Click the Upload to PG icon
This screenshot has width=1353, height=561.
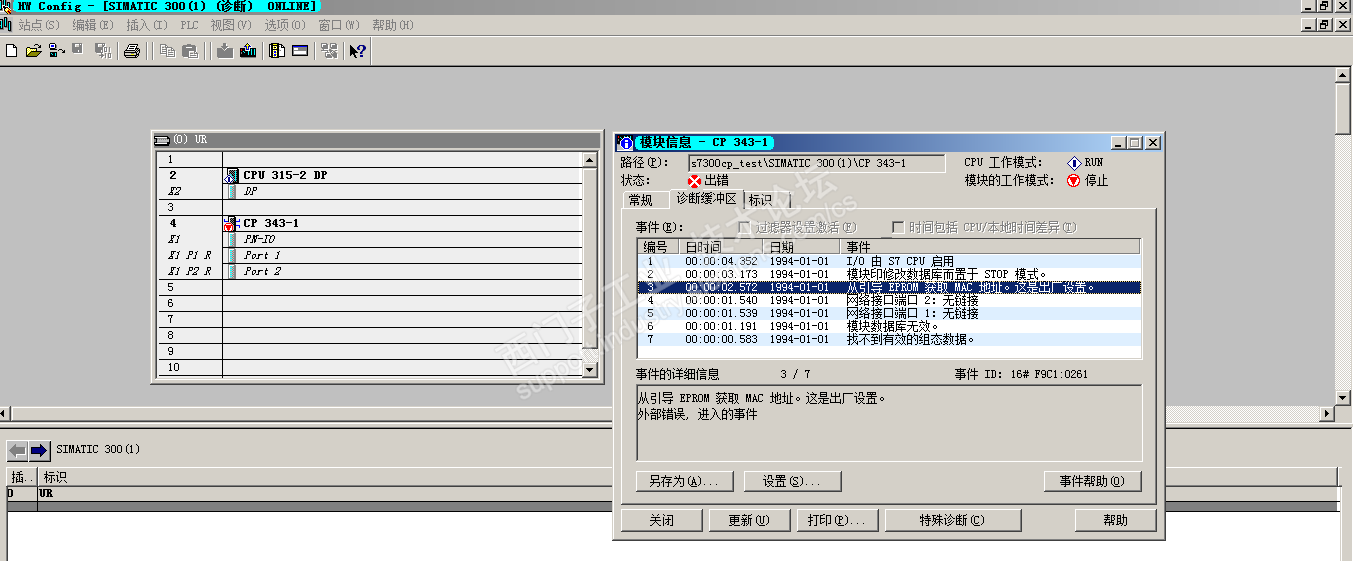(x=248, y=50)
